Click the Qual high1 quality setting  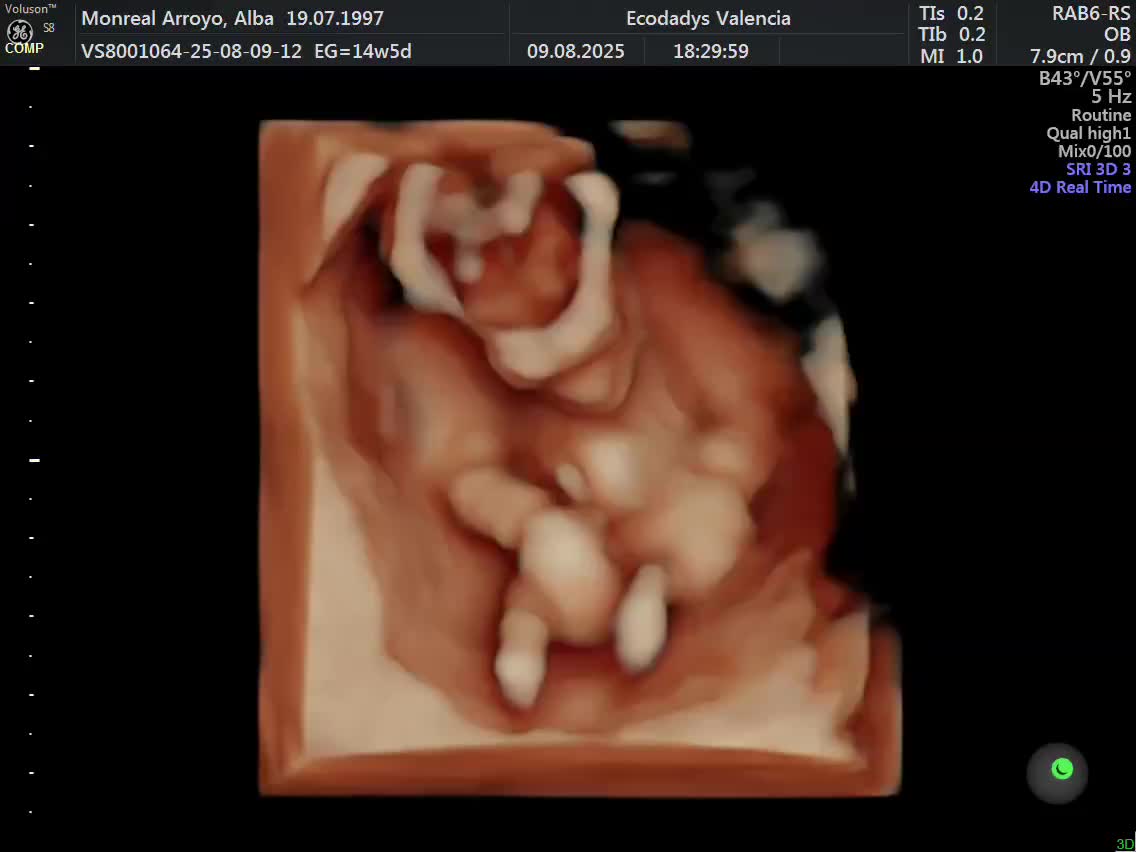click(1088, 133)
